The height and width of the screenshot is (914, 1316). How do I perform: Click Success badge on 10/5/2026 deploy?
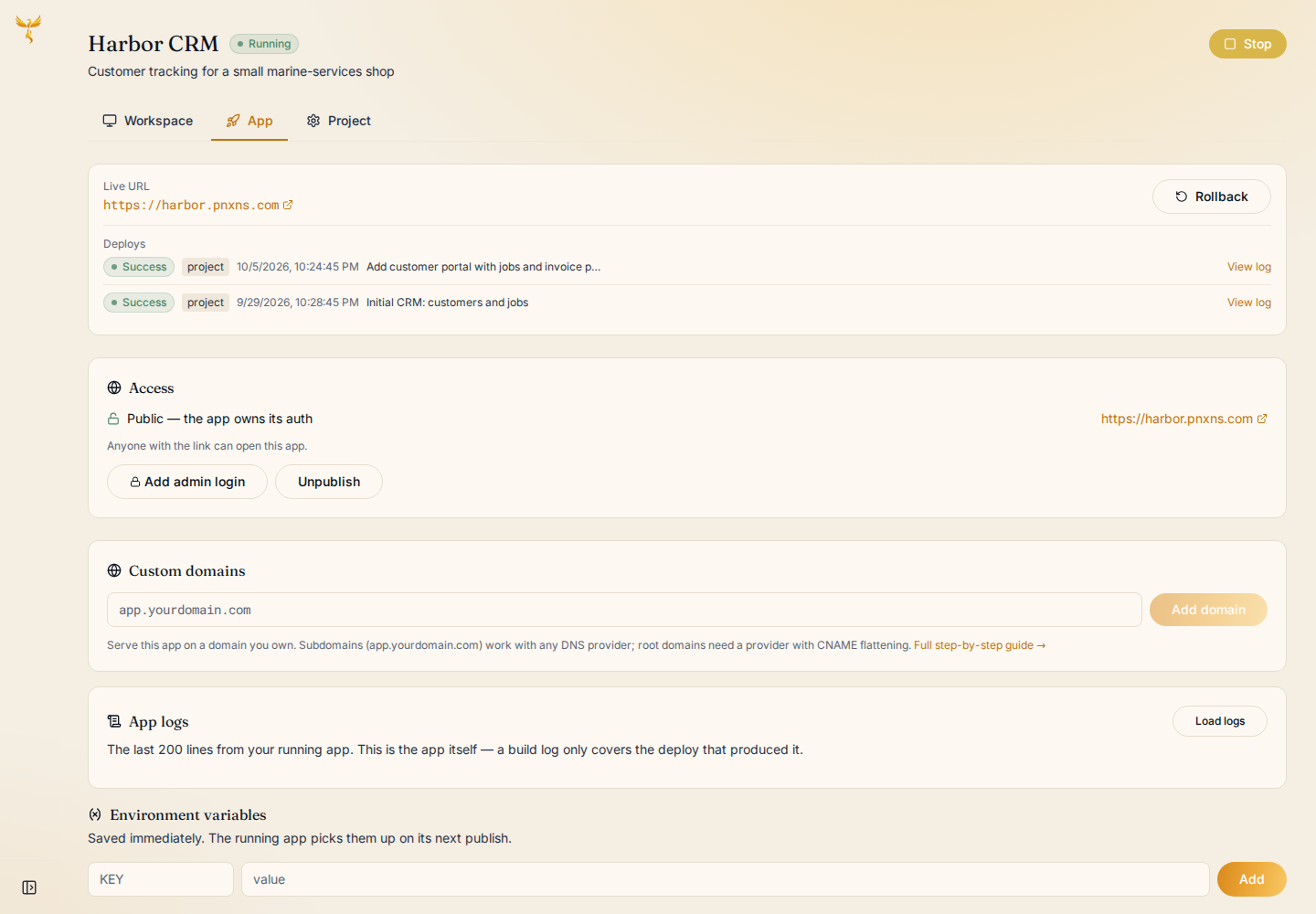[x=139, y=267]
